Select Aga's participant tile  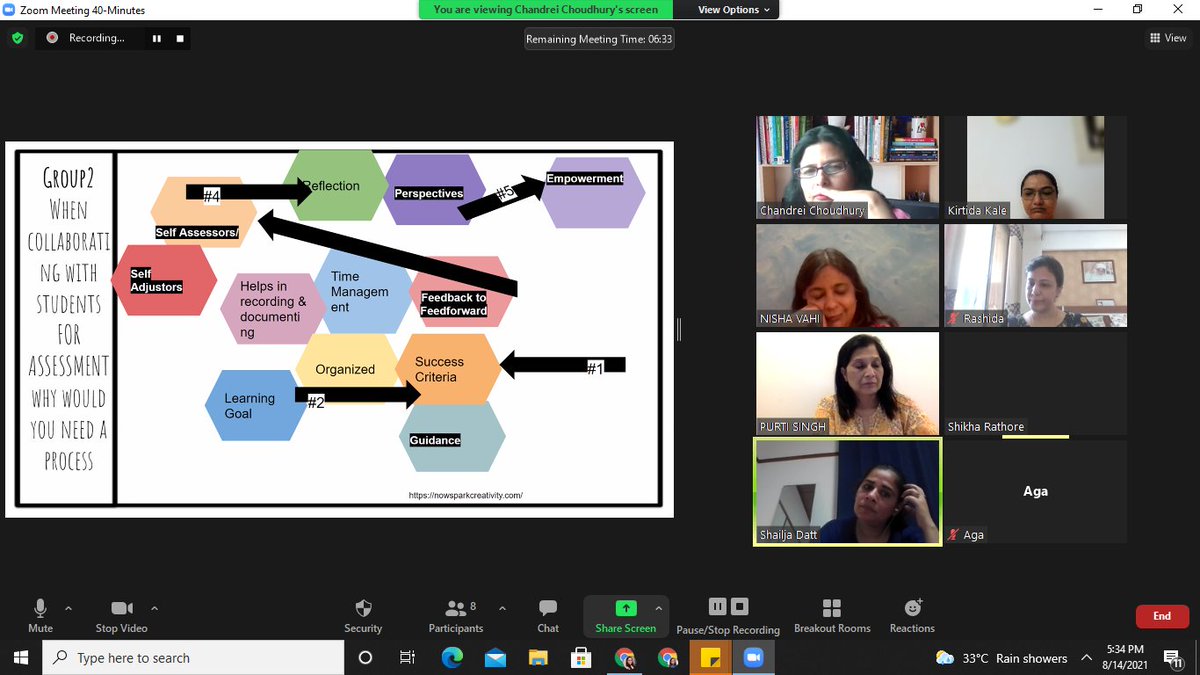[x=1035, y=492]
